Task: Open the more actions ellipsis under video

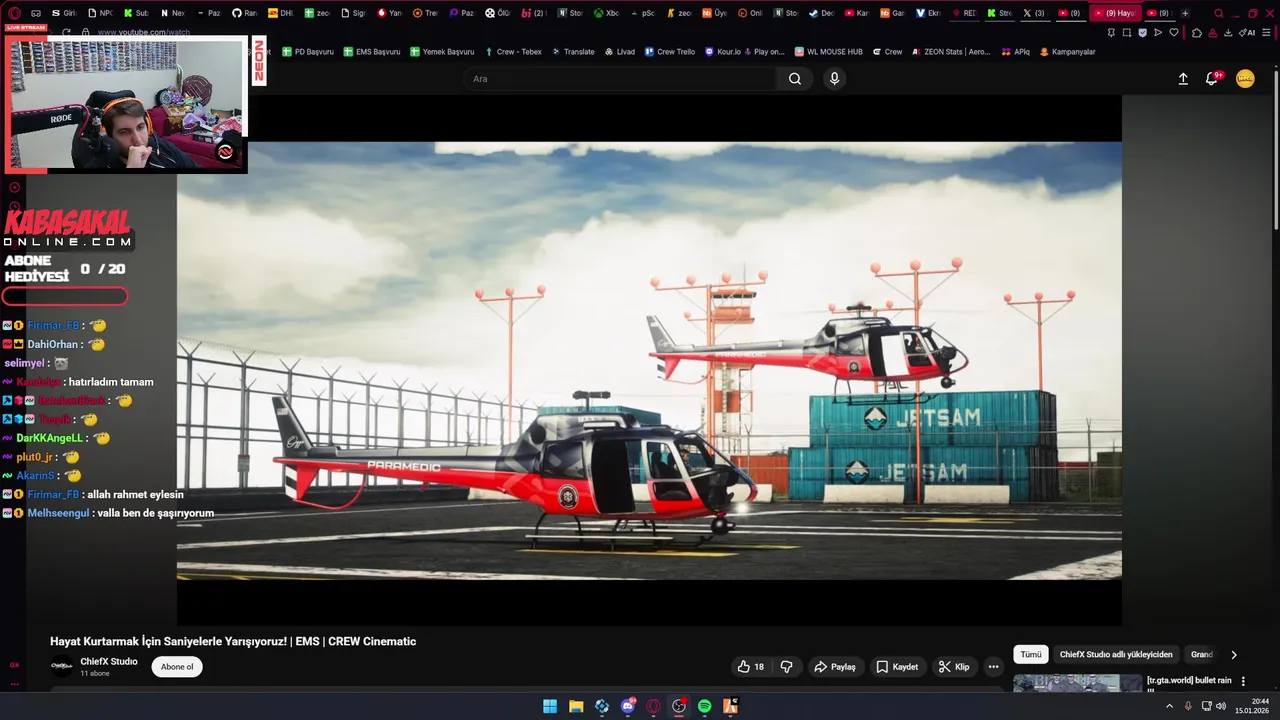Action: coord(993,667)
